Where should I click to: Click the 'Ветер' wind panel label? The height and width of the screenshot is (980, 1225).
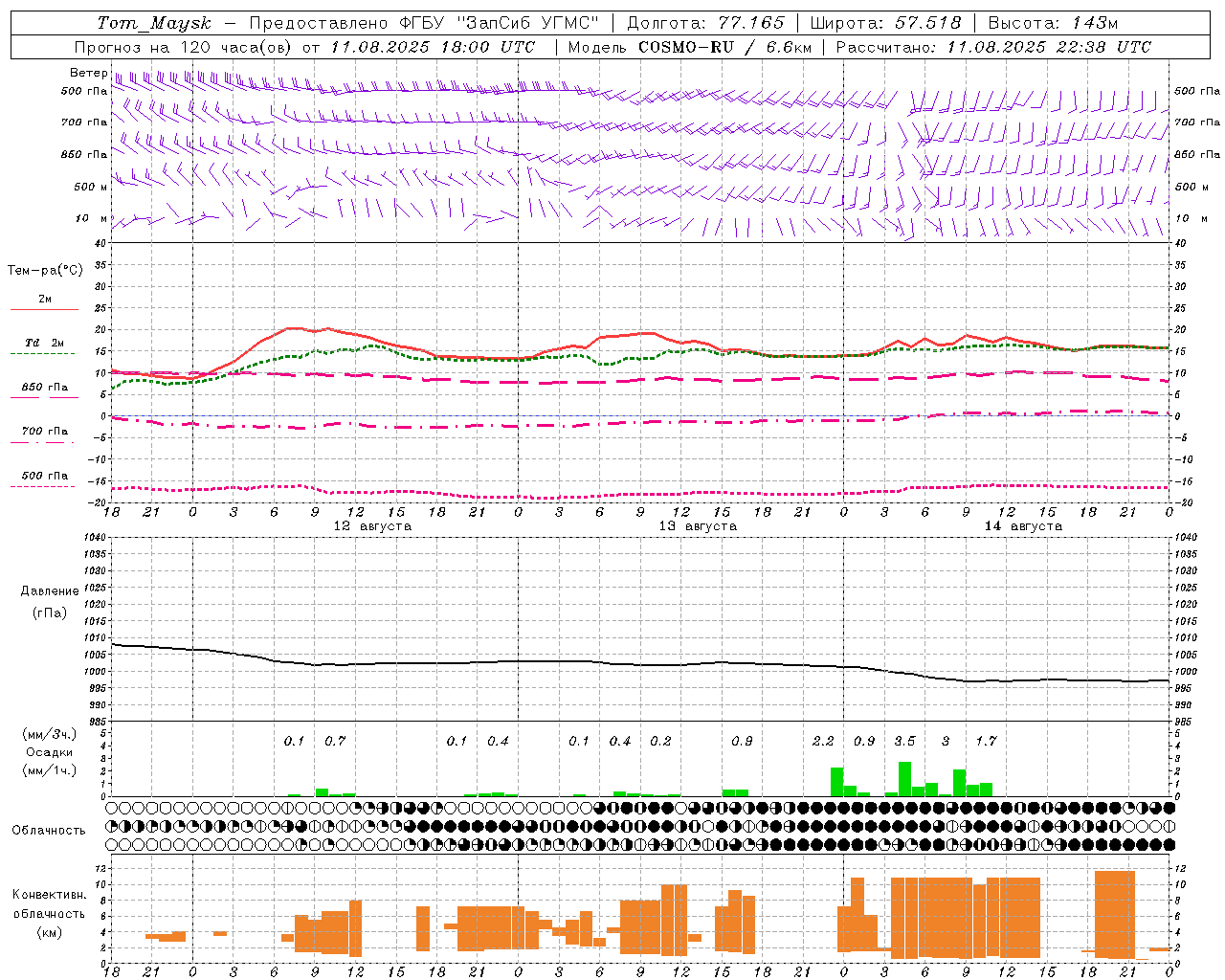[89, 74]
